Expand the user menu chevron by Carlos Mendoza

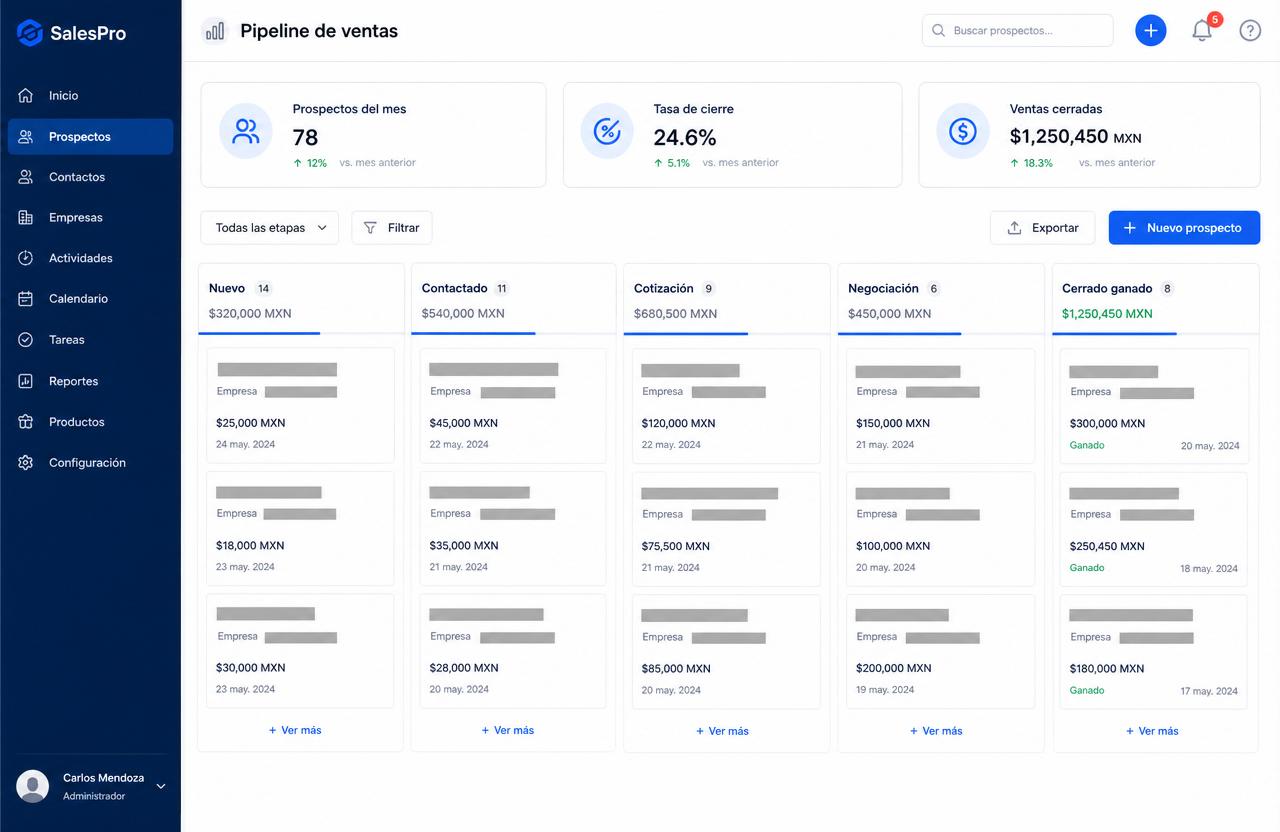pos(161,787)
